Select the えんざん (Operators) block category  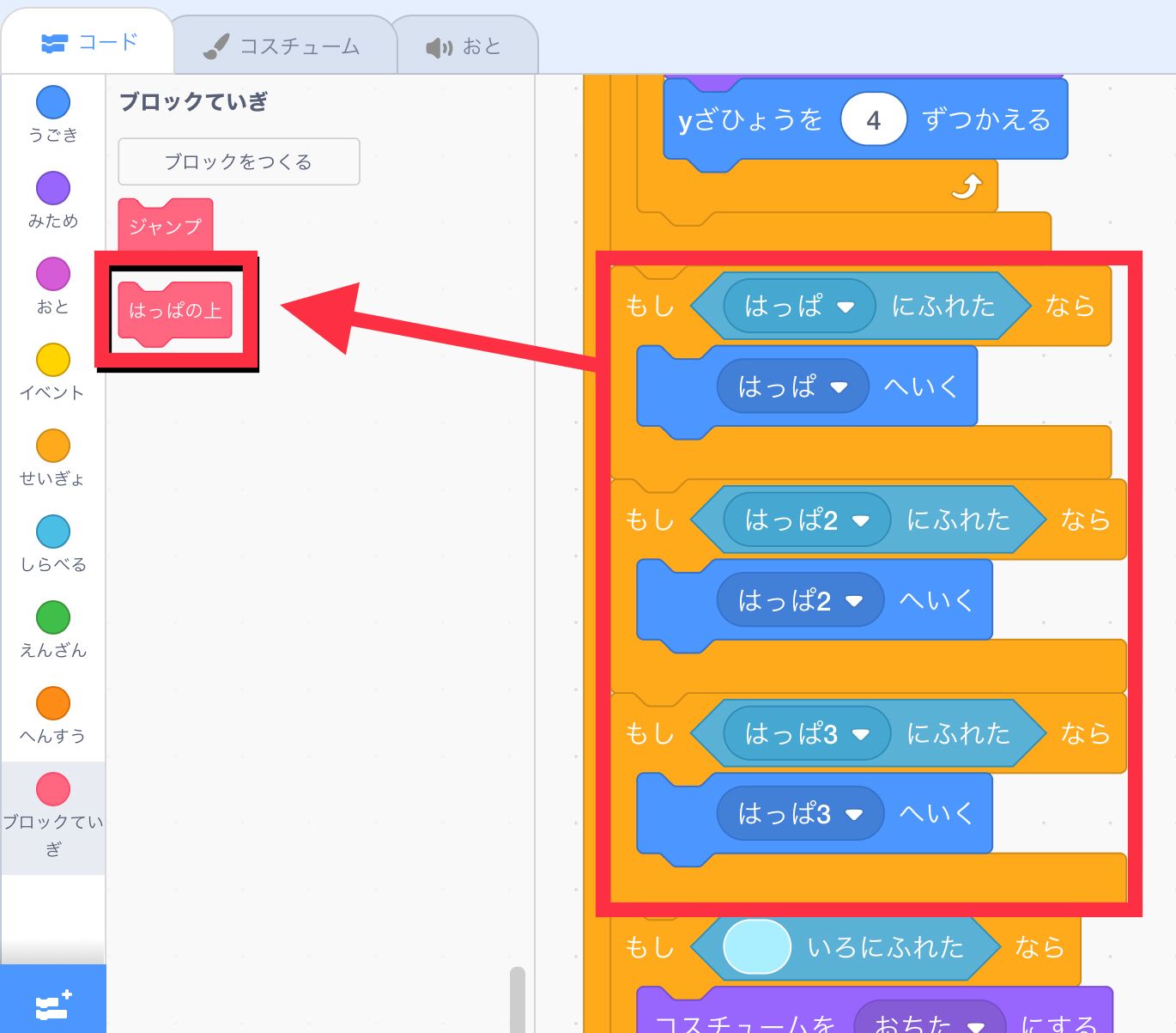(53, 625)
